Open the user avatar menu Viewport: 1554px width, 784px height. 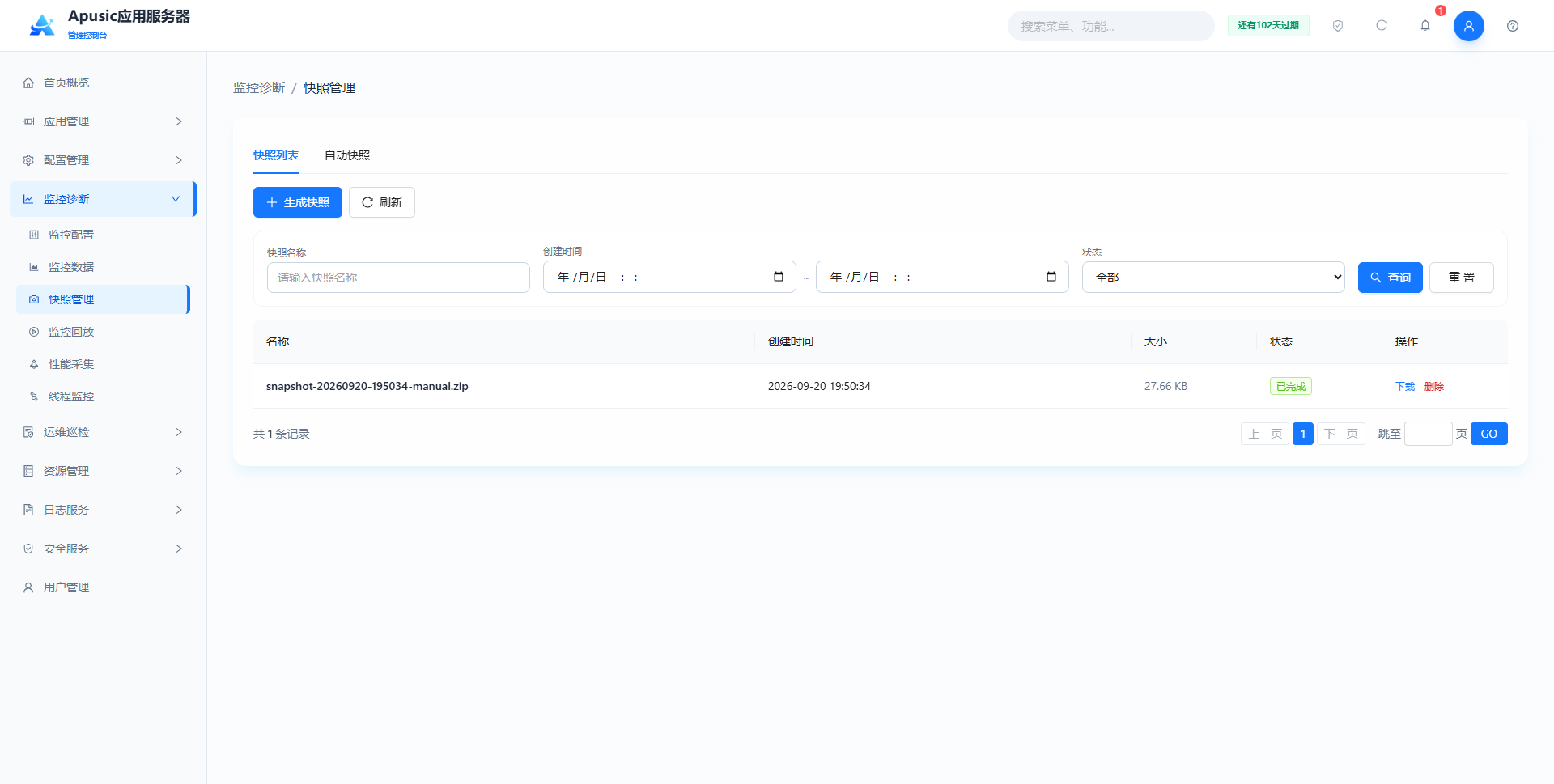(1469, 26)
